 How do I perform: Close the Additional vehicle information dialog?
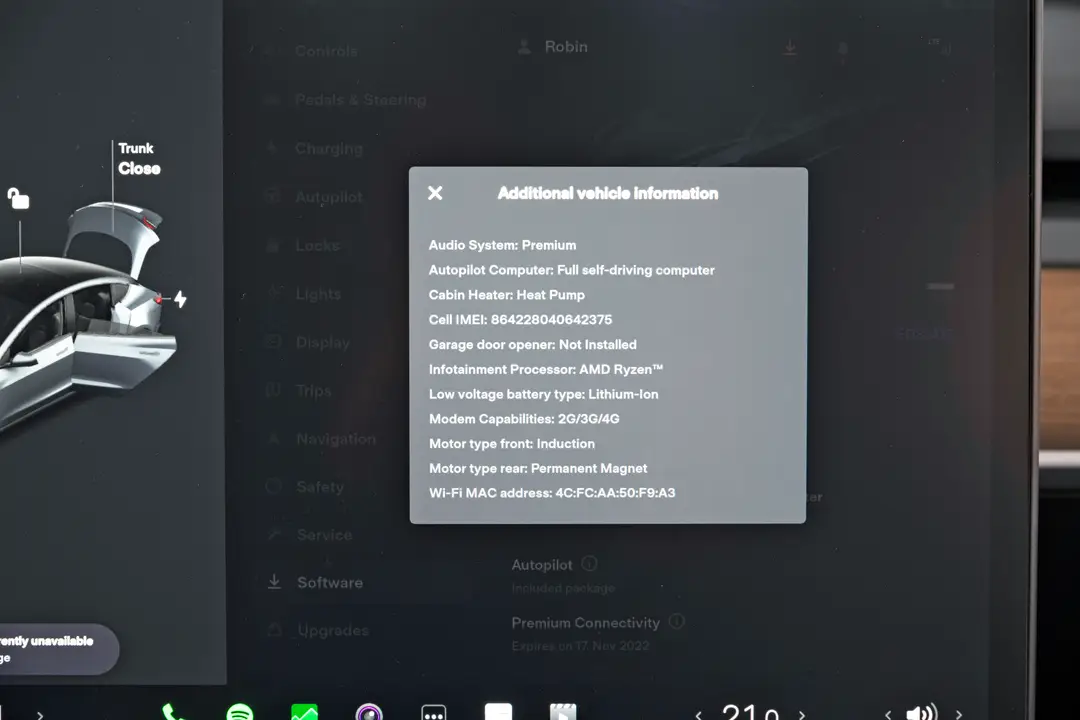coord(435,193)
